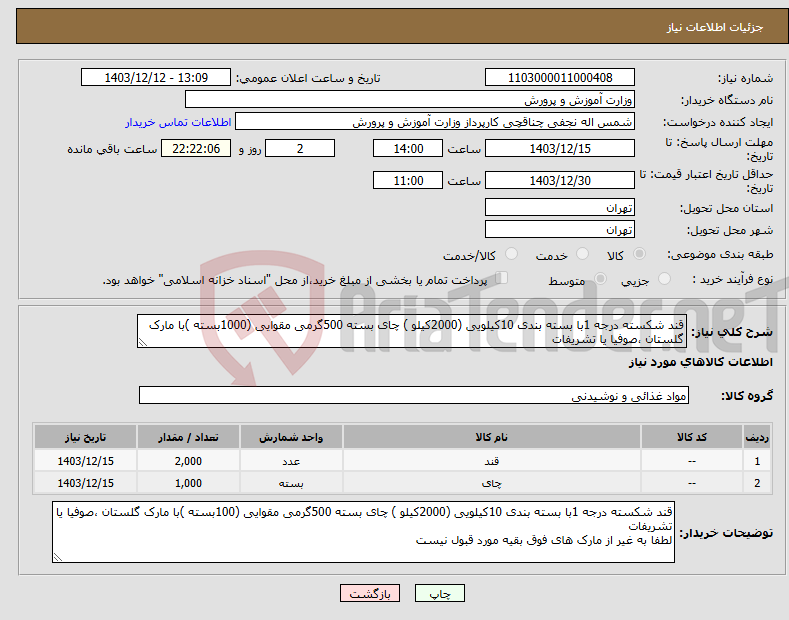The image size is (789, 620).
Task: Click the resize handle of شرح کلی نیاز box
Action: [143, 342]
